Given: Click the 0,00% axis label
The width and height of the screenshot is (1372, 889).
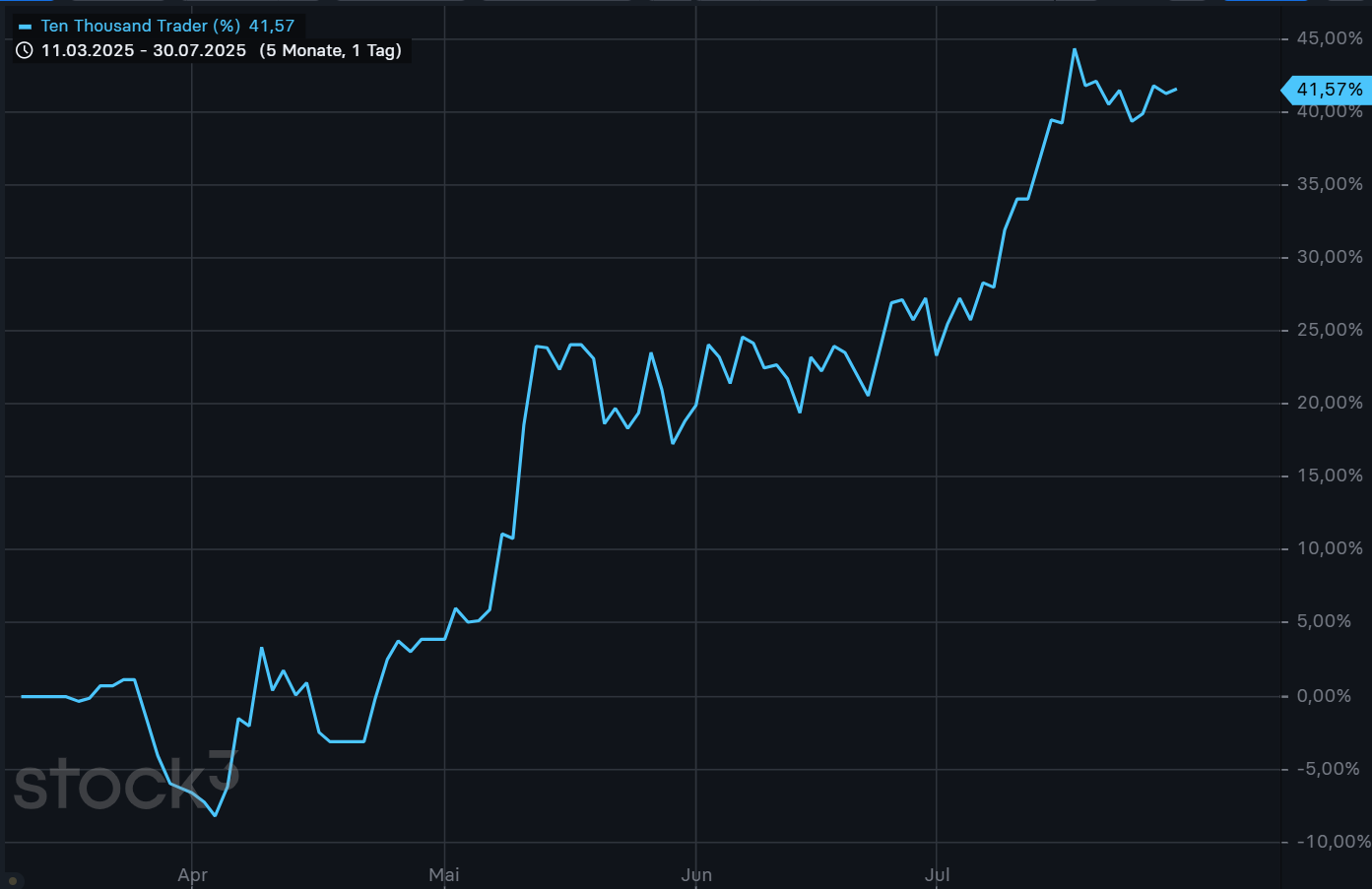Looking at the screenshot, I should click(x=1324, y=696).
